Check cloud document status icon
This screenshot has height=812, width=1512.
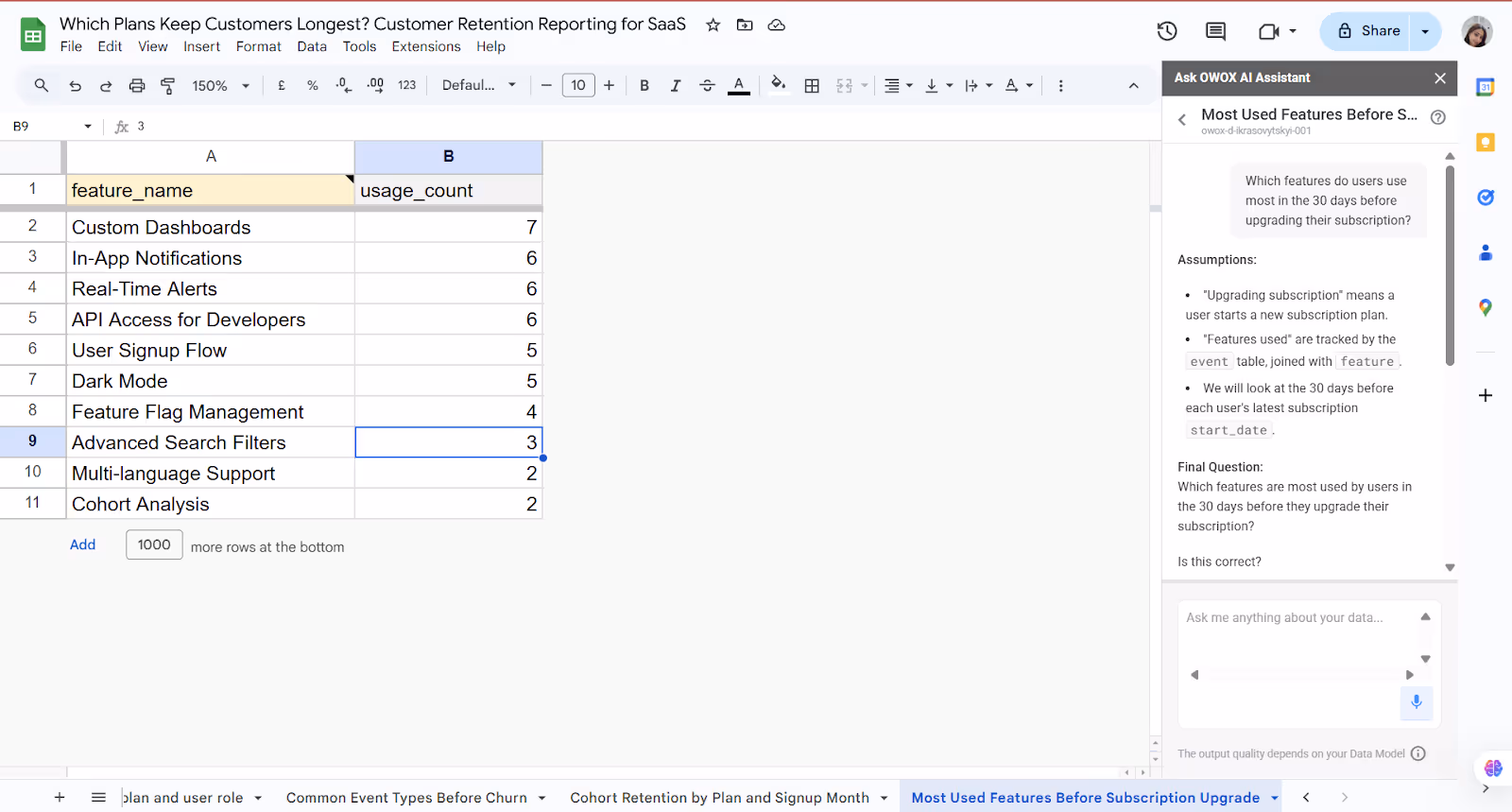click(x=777, y=25)
